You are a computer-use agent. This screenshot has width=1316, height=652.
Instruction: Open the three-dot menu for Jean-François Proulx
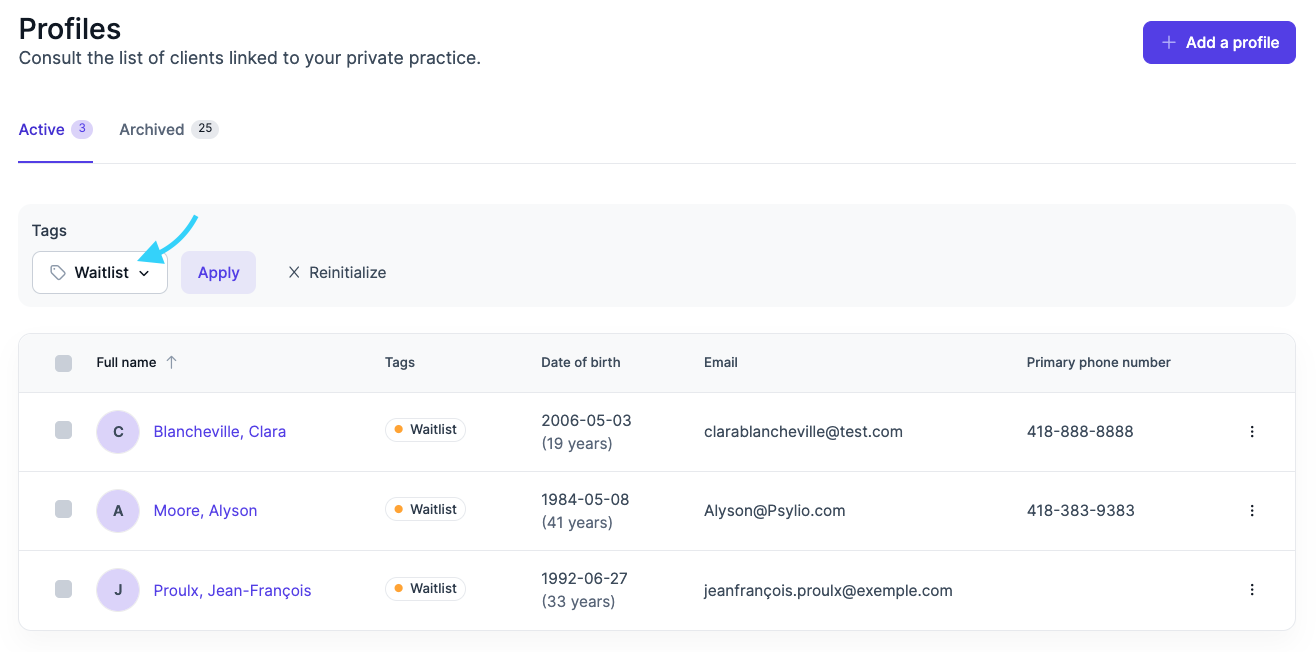(1251, 590)
